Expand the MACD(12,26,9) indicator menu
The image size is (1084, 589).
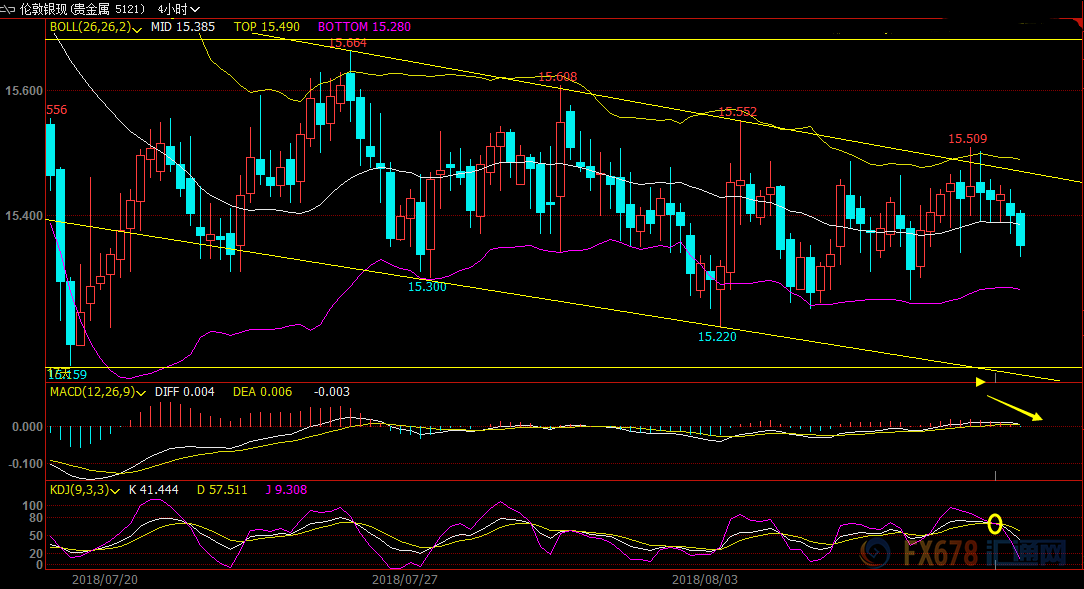click(x=140, y=392)
